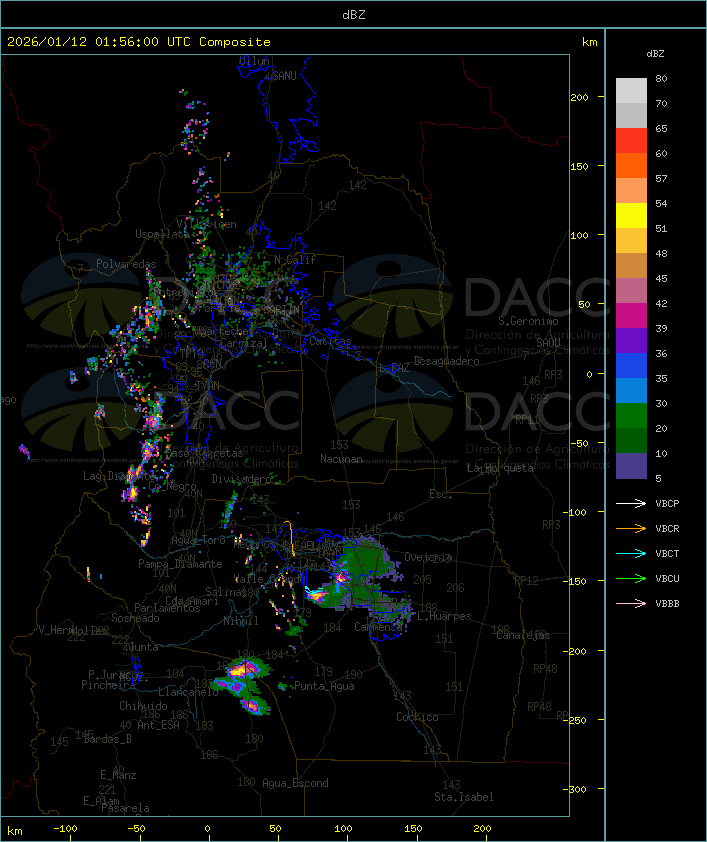Pick the purple 36-39 dBZ legend swatch

click(x=631, y=341)
